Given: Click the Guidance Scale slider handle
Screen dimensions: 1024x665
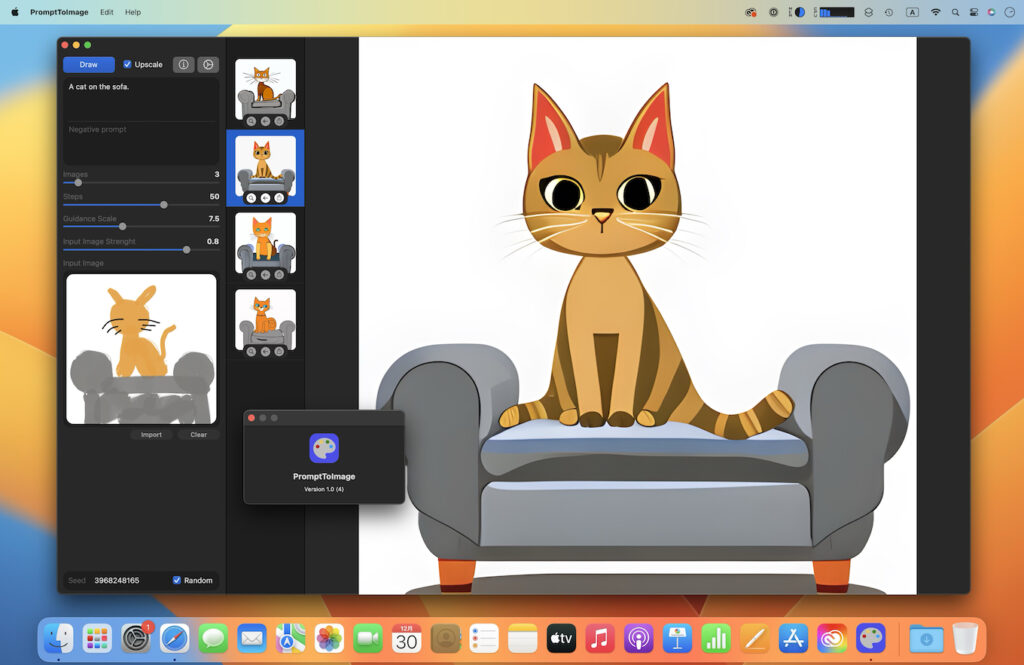Looking at the screenshot, I should coord(122,226).
